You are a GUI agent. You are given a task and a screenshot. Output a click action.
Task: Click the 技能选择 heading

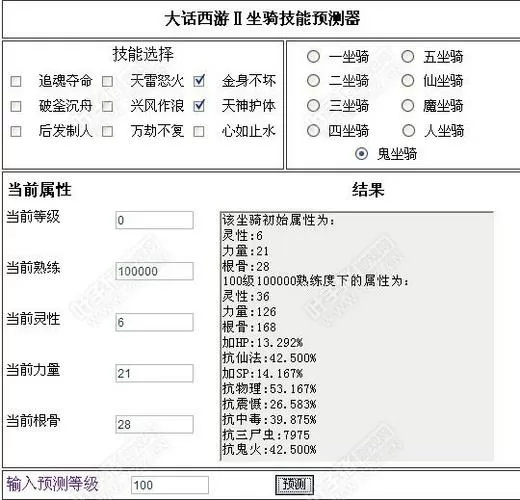coord(143,54)
